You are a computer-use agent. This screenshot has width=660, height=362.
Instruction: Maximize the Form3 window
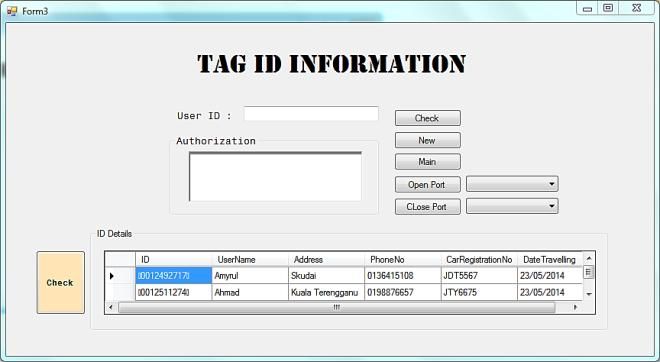pos(608,8)
